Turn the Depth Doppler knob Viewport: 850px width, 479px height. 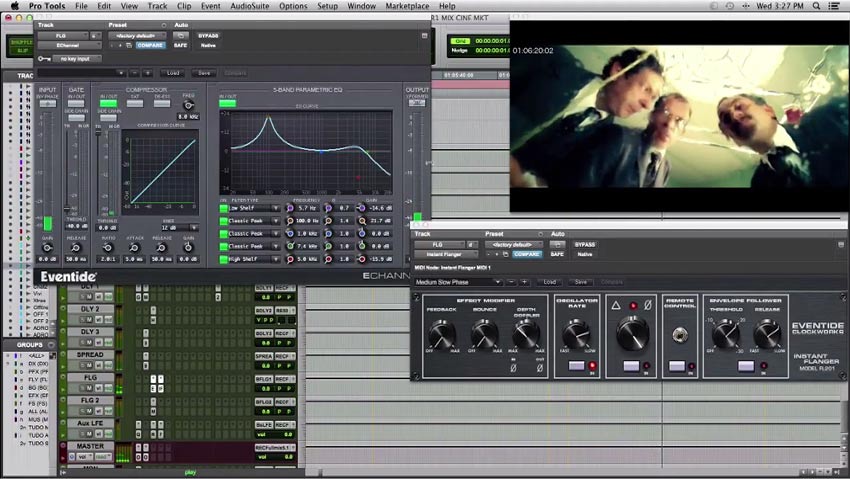click(526, 334)
